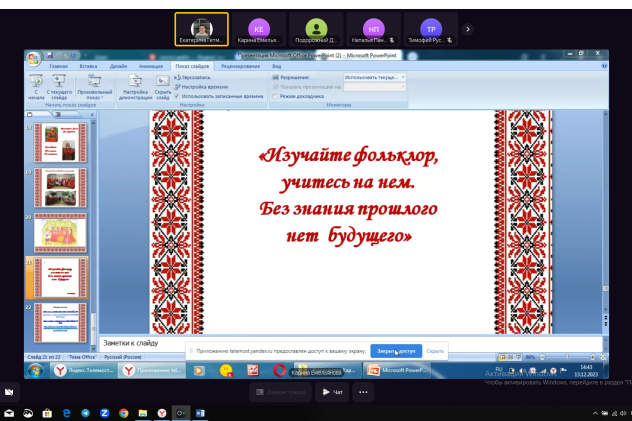This screenshot has width=632, height=421.
Task: Switch to Анимация ribbon tab
Action: (151, 66)
